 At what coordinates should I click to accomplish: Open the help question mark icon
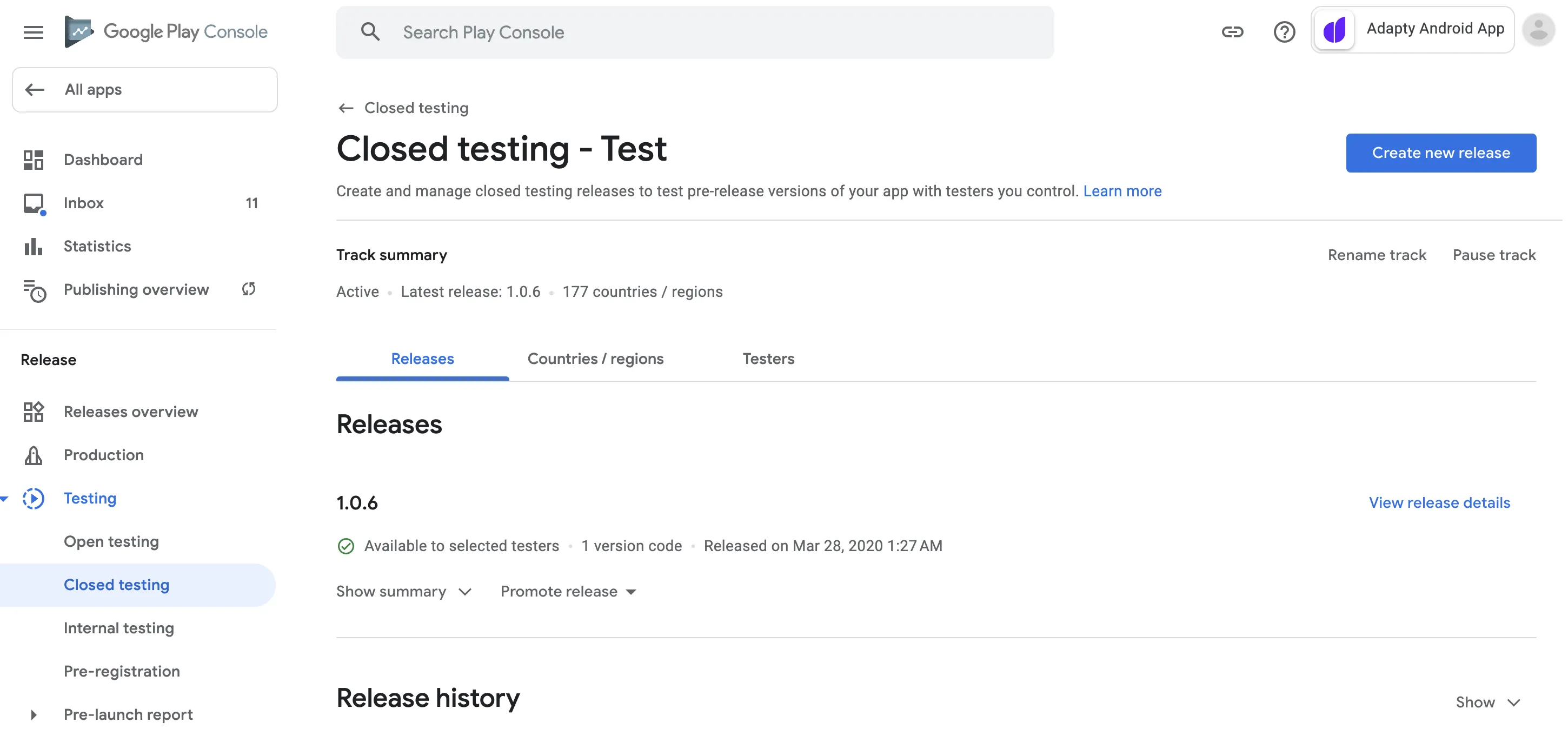1284,32
